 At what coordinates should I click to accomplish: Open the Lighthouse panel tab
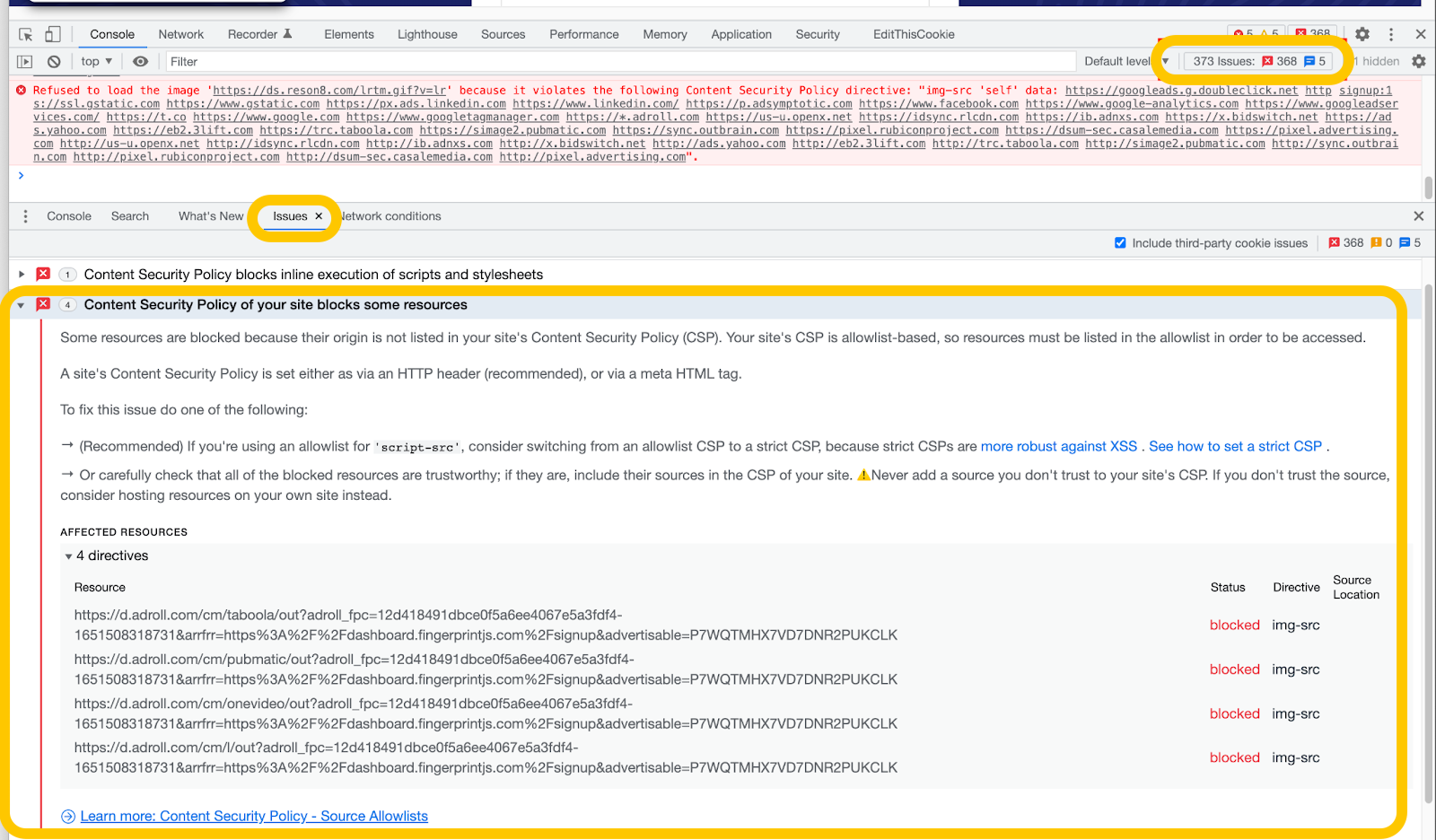point(427,34)
